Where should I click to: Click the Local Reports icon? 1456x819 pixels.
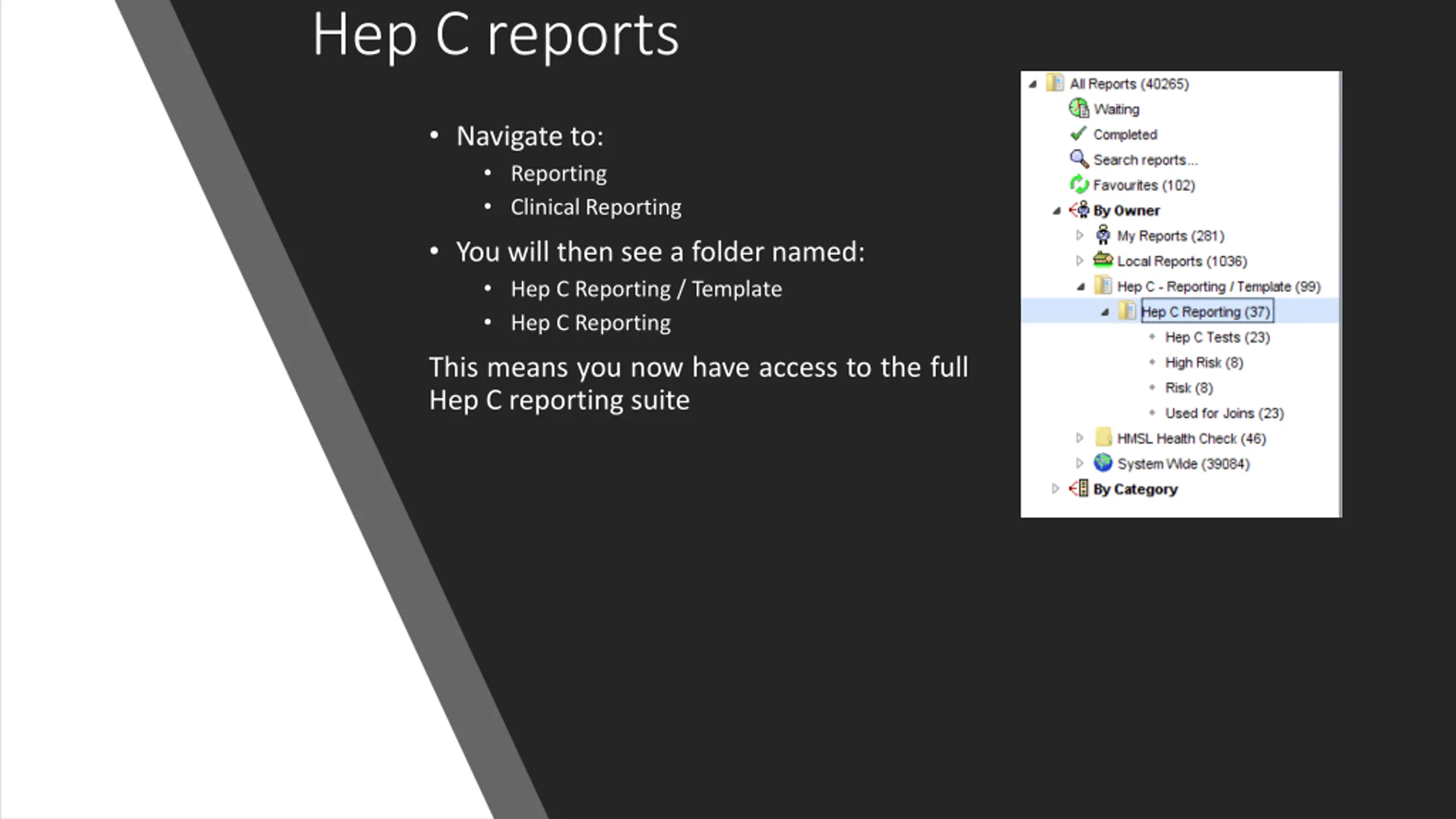click(1103, 260)
